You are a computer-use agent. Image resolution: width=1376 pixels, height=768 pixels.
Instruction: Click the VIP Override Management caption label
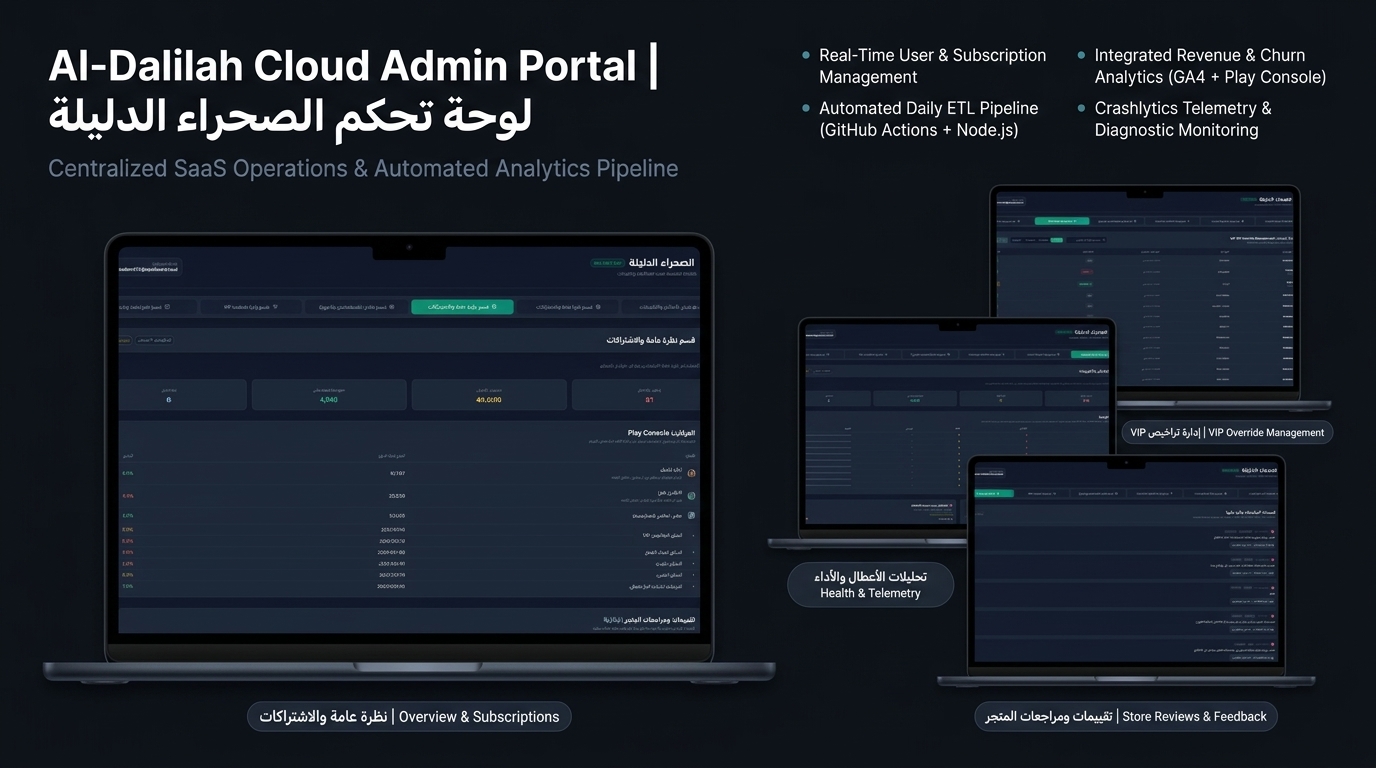pyautogui.click(x=1227, y=433)
